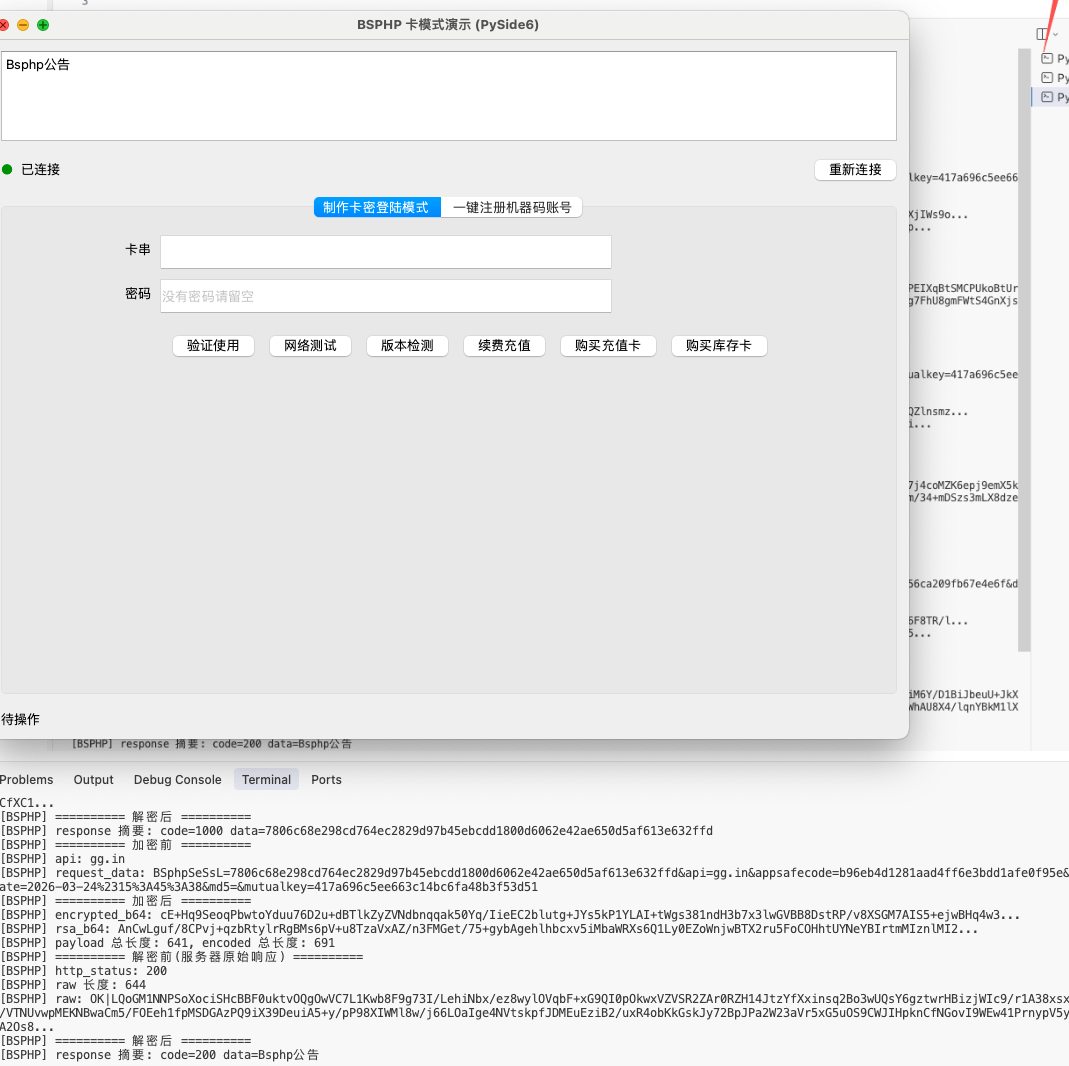Click the 待操作 status text
Screen dimensions: 1069x1066
pyautogui.click(x=20, y=719)
